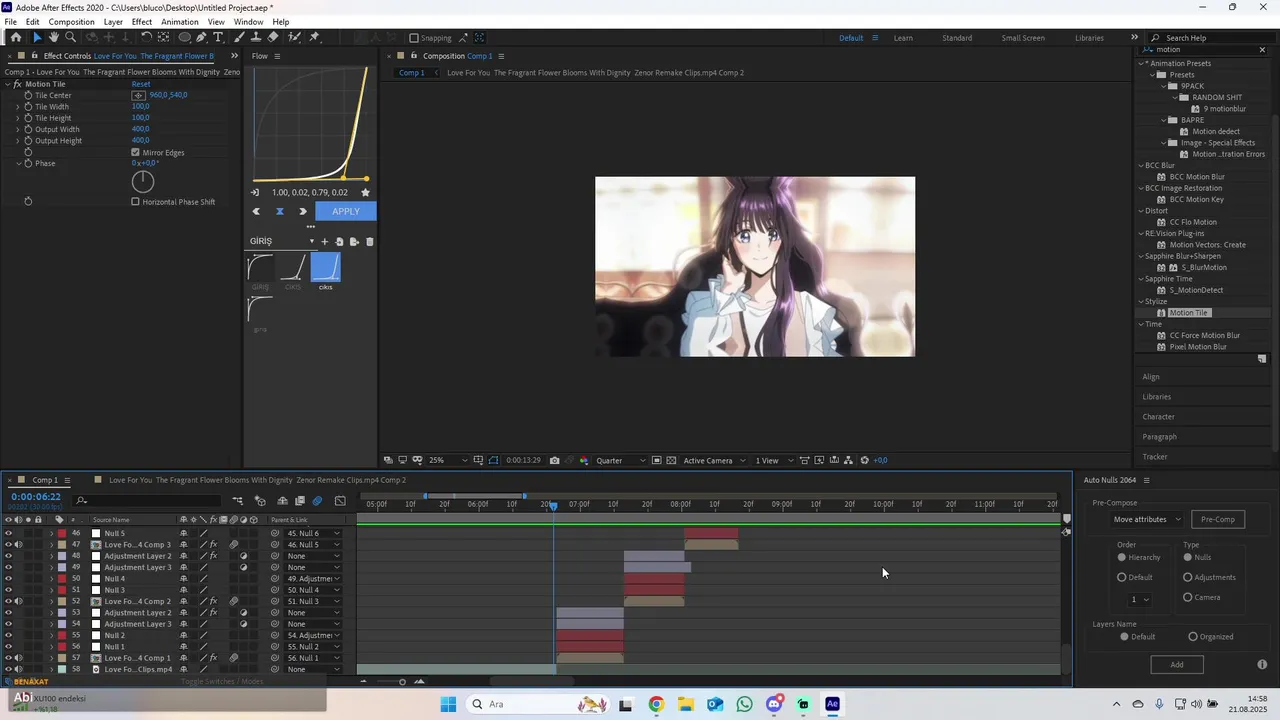
Task: Select the Brush tool
Action: click(x=239, y=38)
